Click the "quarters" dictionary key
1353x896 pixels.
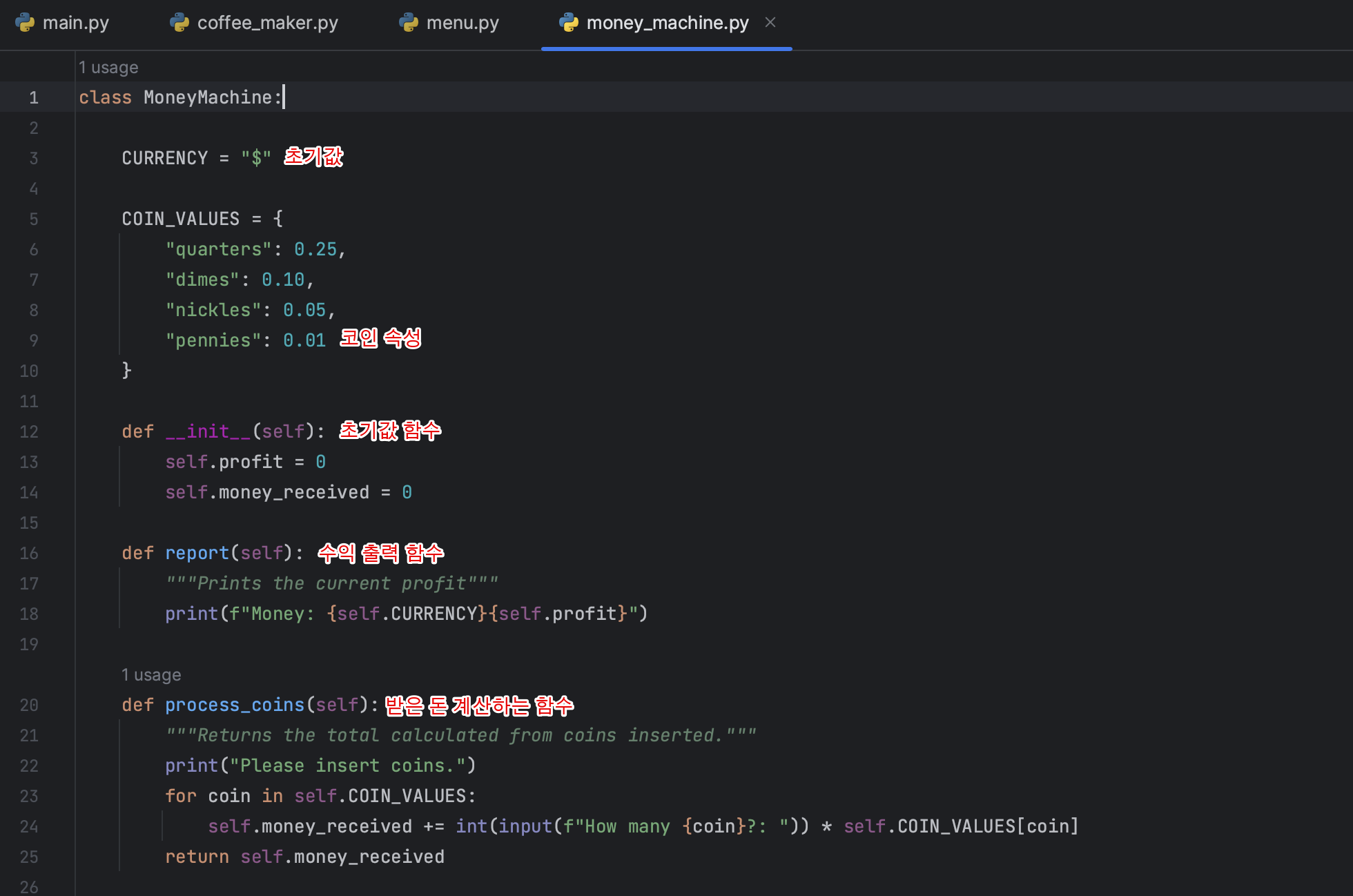pyautogui.click(x=219, y=250)
